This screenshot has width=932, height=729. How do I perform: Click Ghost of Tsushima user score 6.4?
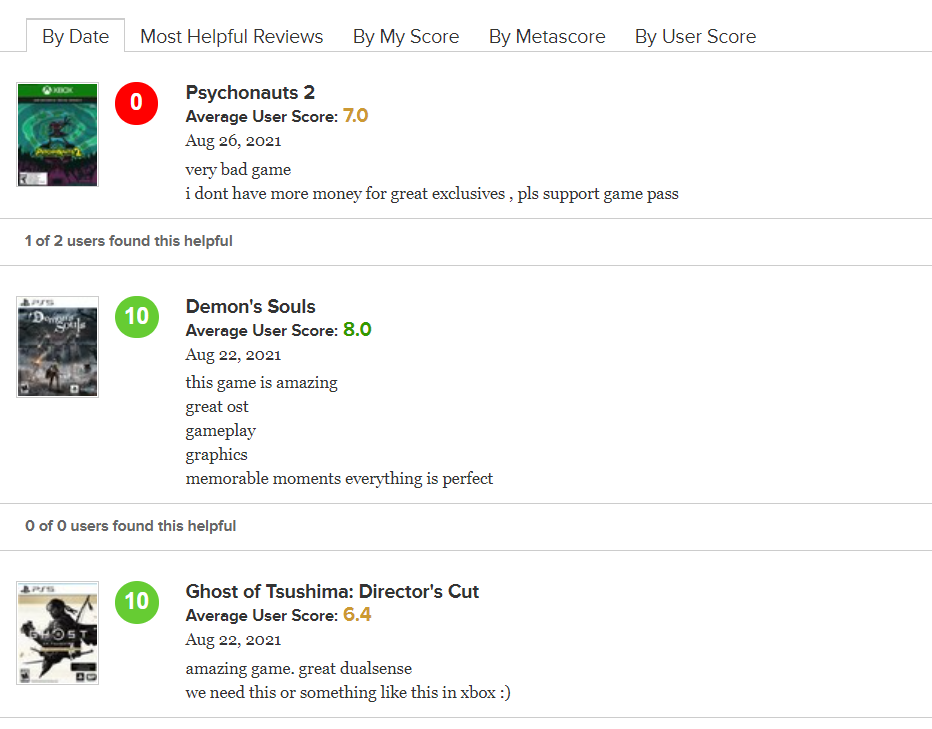357,615
